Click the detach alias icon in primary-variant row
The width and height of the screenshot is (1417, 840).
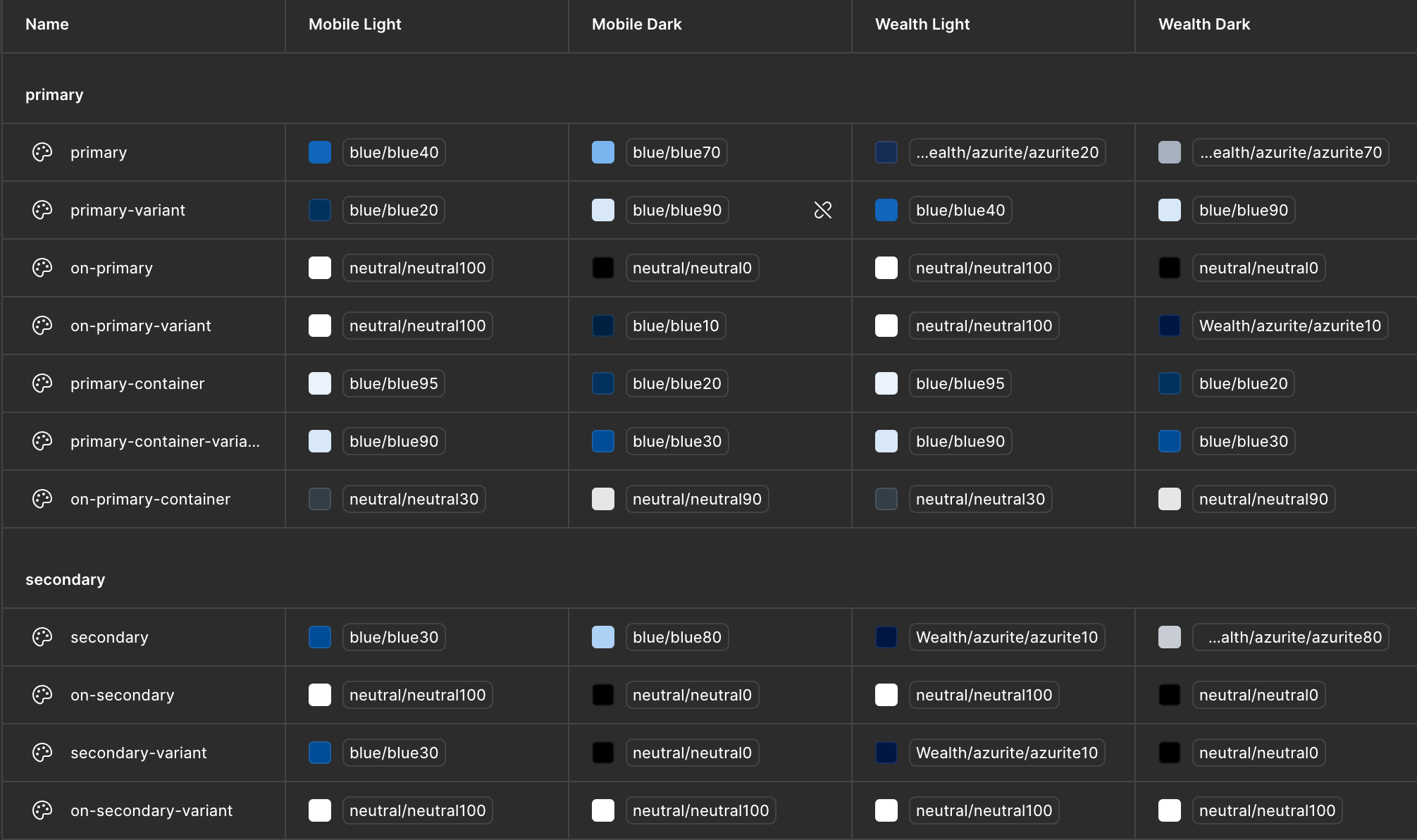(x=822, y=210)
